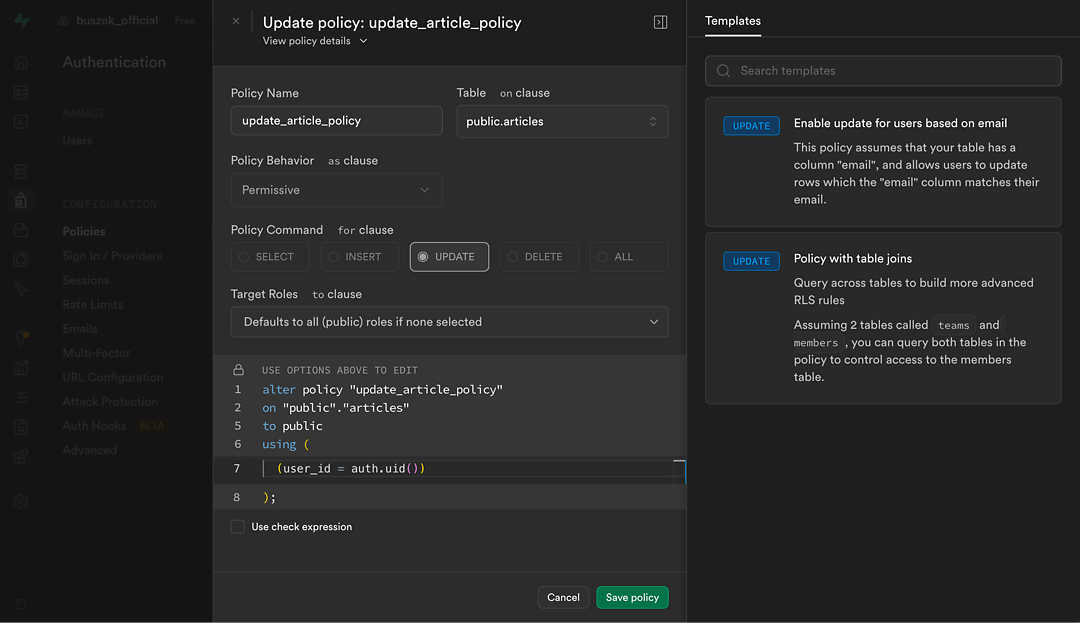The height and width of the screenshot is (623, 1080).
Task: Click the 'on "public"."articles"' code line
Action: (x=335, y=408)
